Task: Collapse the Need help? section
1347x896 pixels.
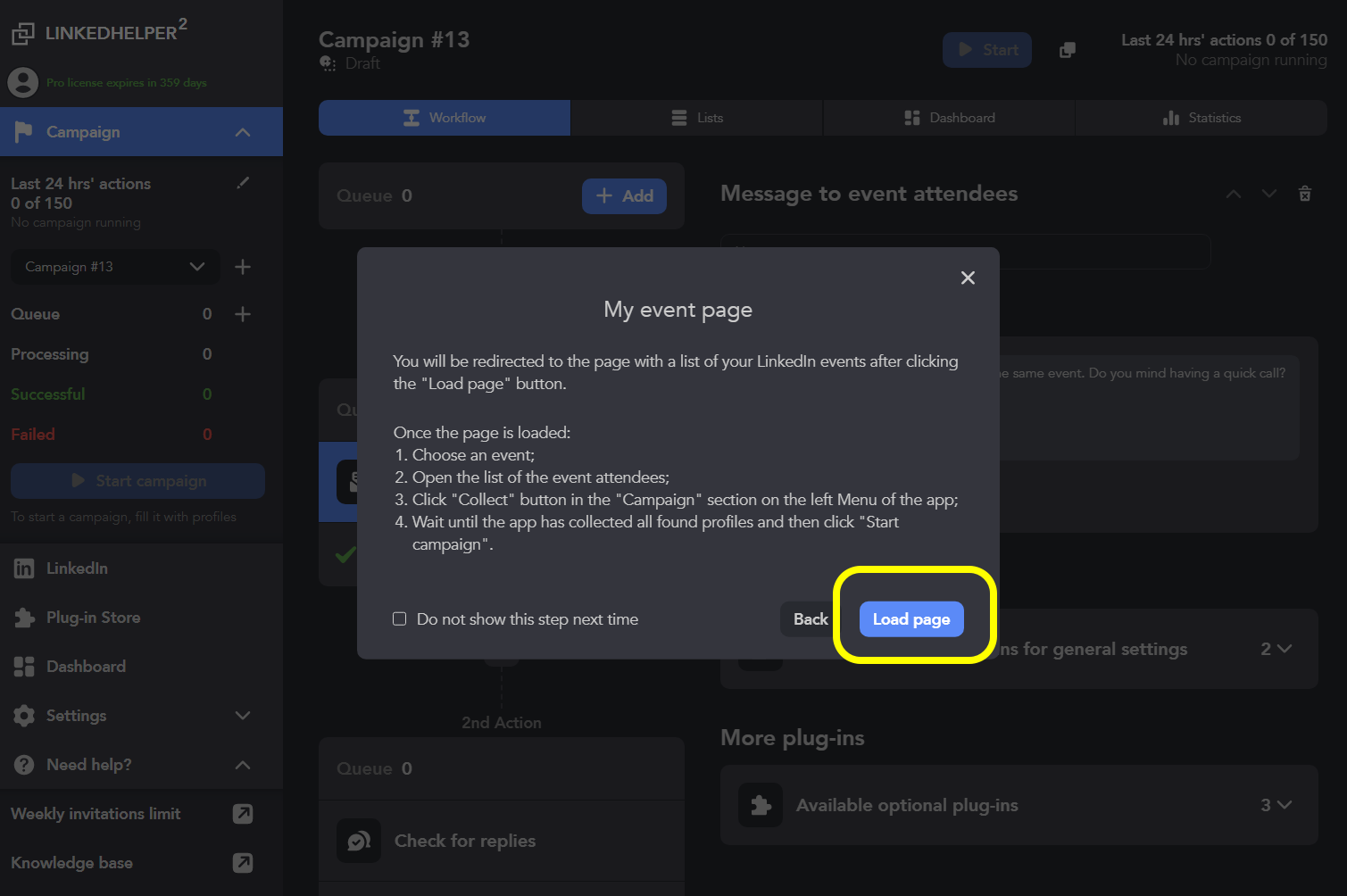Action: tap(243, 765)
